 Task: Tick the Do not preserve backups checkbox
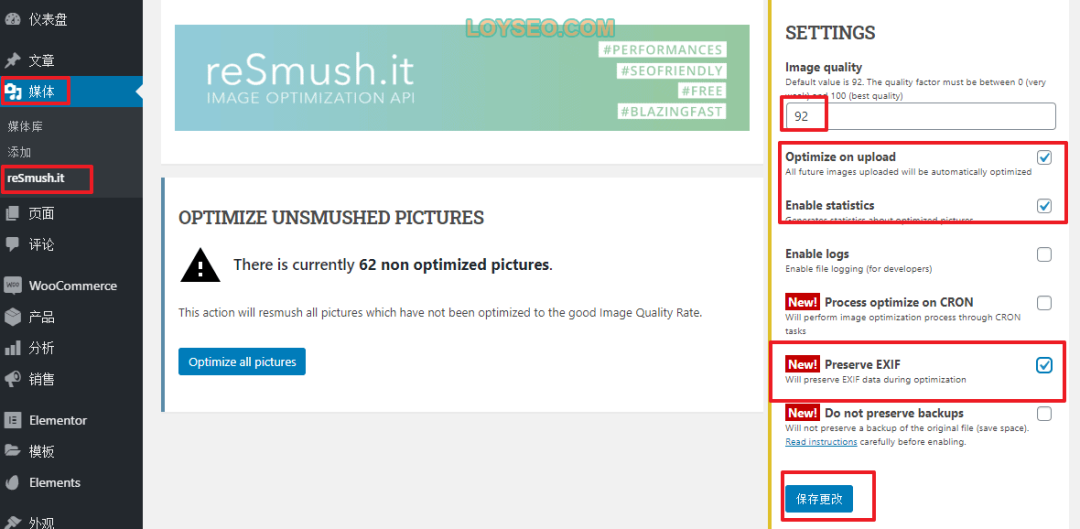(x=1044, y=414)
